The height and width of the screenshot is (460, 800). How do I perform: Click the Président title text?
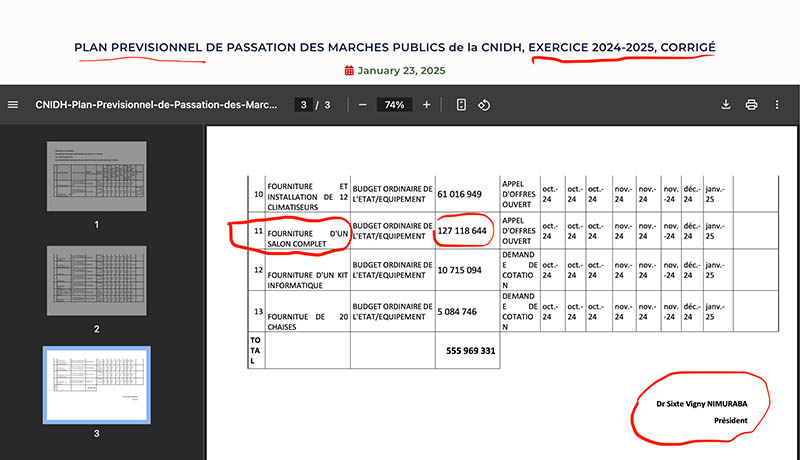[x=731, y=420]
